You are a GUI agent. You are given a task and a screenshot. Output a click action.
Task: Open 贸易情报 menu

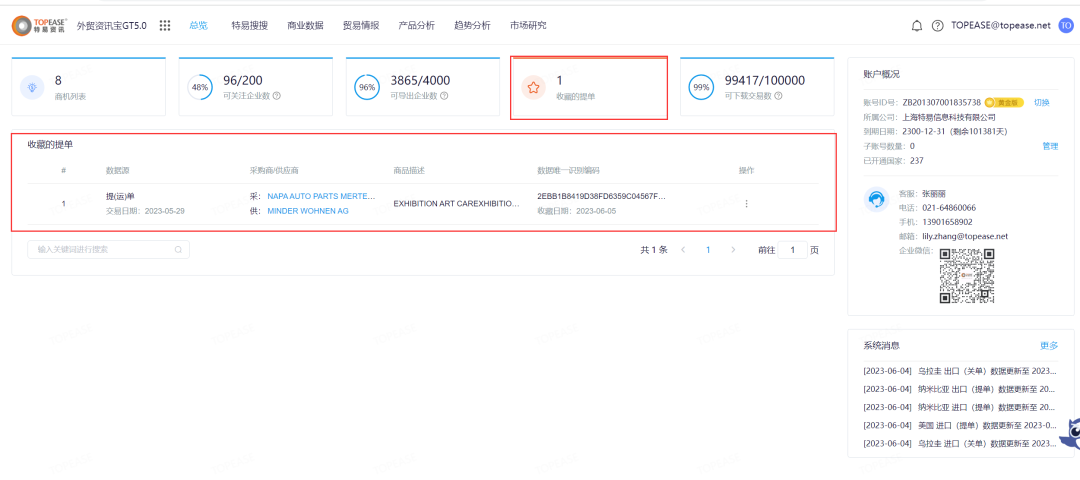click(x=361, y=25)
